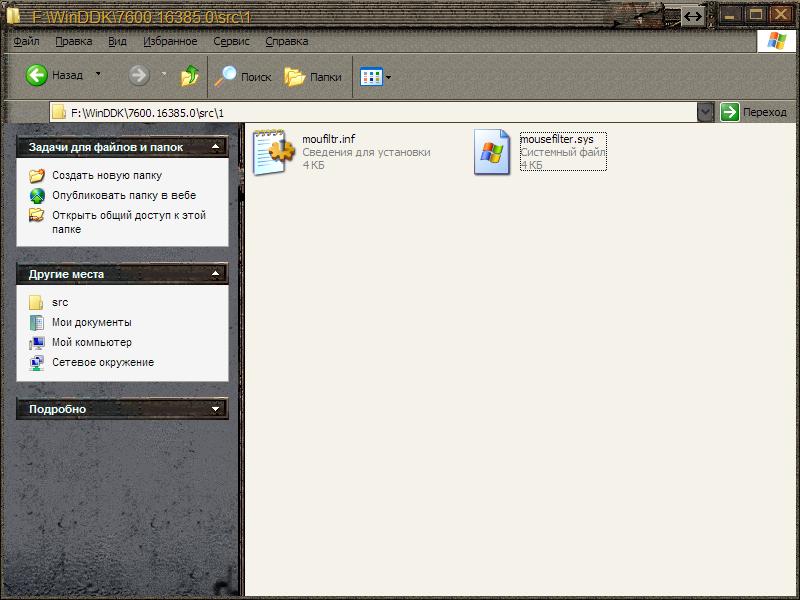
Task: Open the Избранное menu
Action: pyautogui.click(x=170, y=41)
